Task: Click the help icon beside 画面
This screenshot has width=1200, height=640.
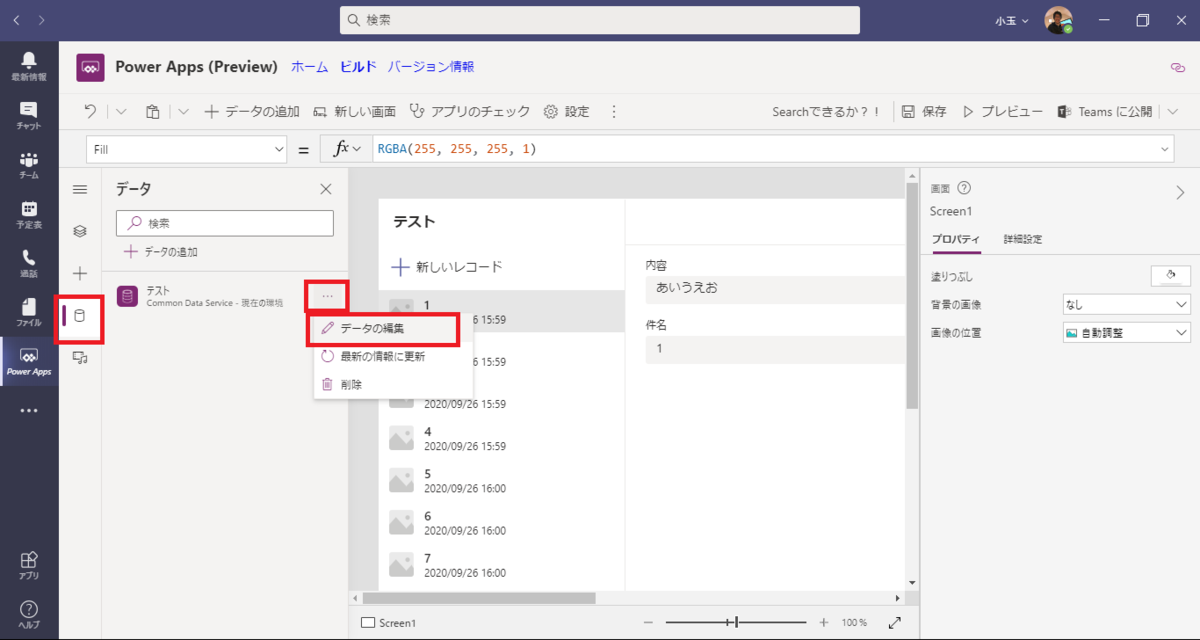Action: pyautogui.click(x=964, y=188)
